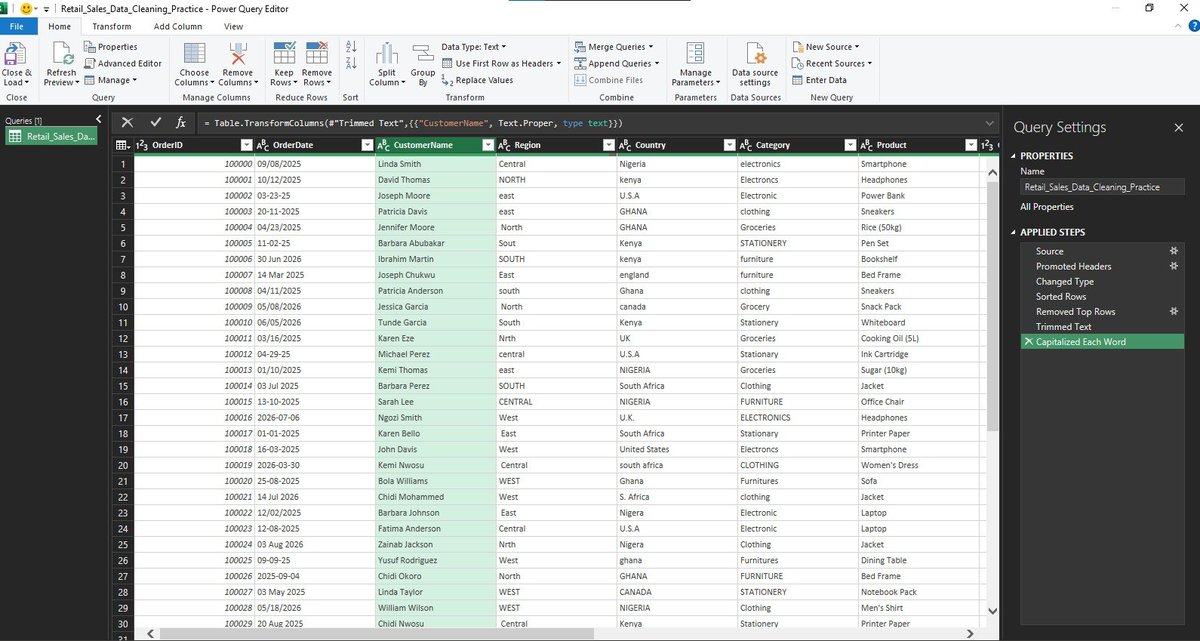The image size is (1200, 641).
Task: Edit the query Name field
Action: coord(1102,187)
